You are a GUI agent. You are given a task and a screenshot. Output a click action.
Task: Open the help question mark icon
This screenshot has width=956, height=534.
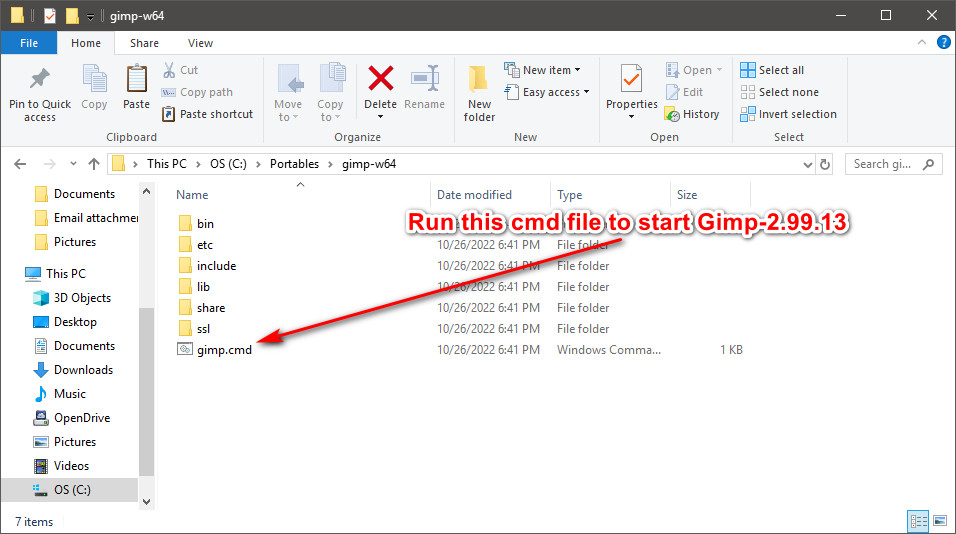[943, 42]
